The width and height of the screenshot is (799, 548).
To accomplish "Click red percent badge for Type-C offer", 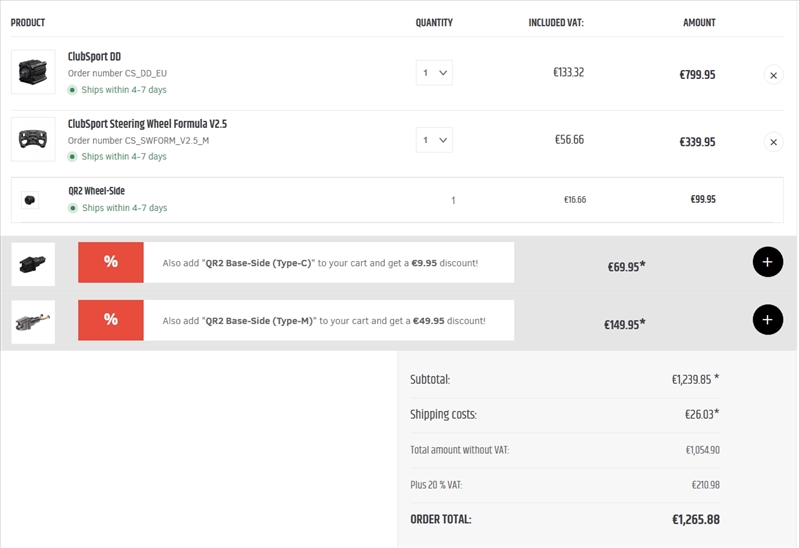I will tap(110, 262).
